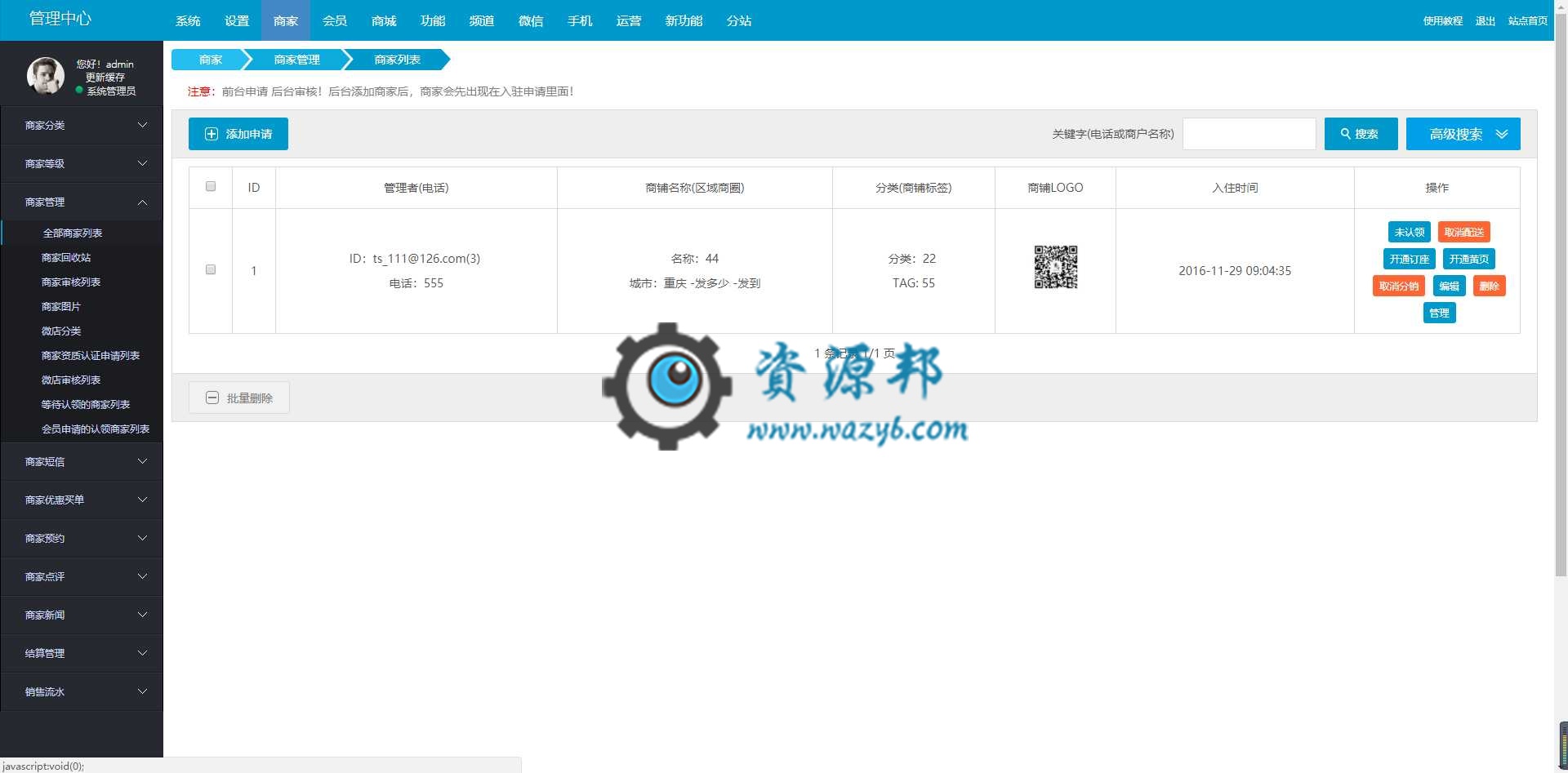1568x773 pixels.
Task: Collapse the 商家管理 sidebar section
Action: [82, 202]
